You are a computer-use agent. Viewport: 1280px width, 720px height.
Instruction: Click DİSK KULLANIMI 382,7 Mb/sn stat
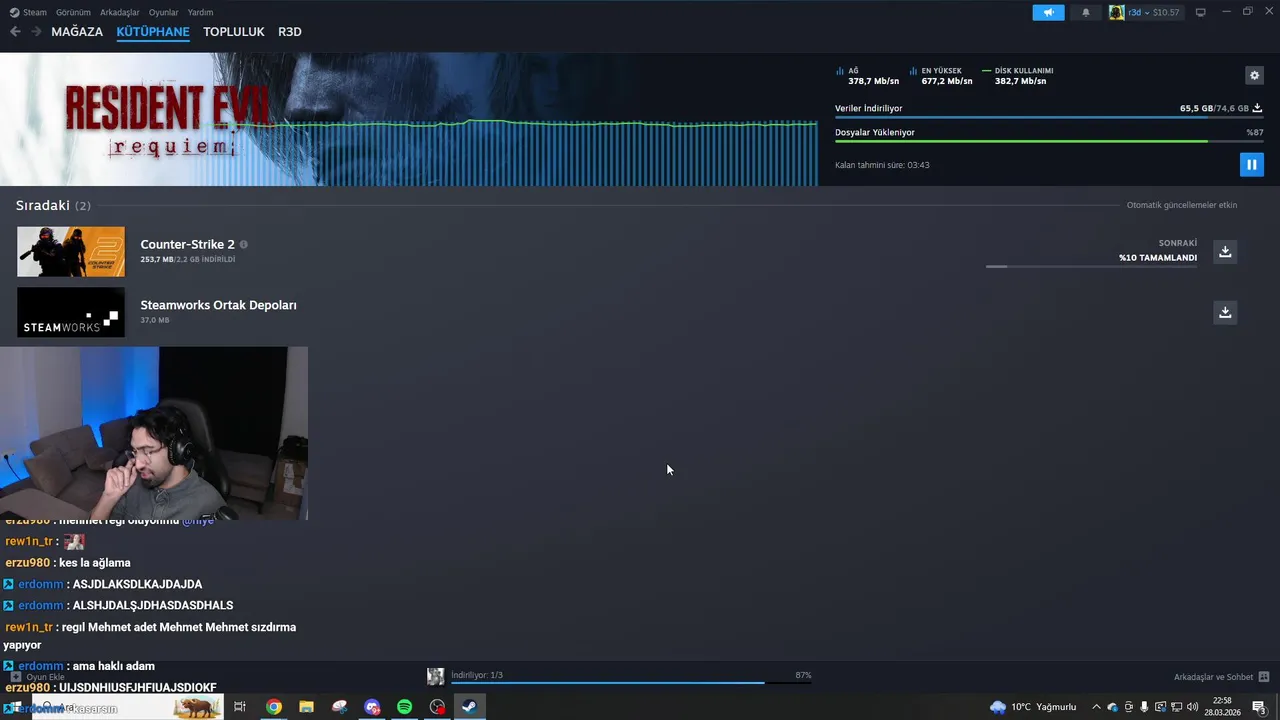[x=1018, y=76]
